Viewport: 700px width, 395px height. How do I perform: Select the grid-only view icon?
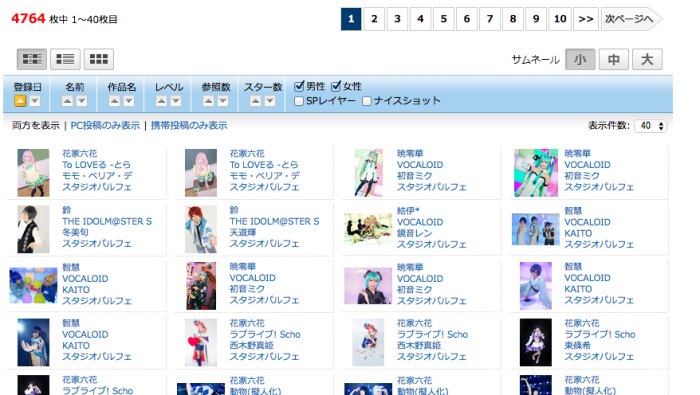(x=99, y=59)
